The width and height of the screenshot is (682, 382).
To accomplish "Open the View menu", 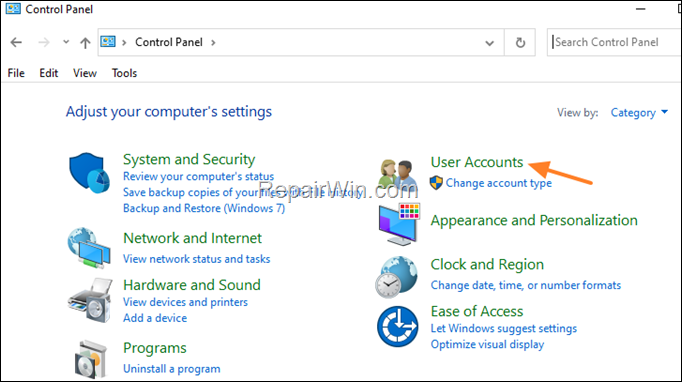I will pyautogui.click(x=85, y=73).
